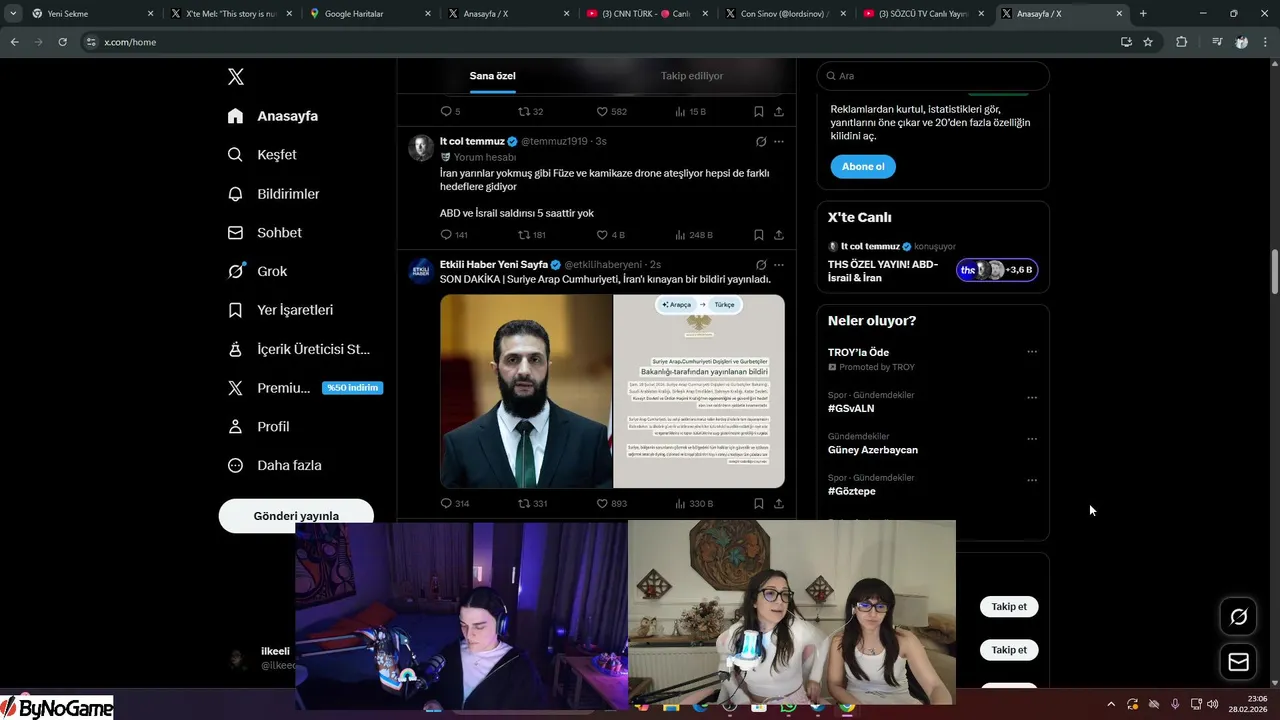The image size is (1280, 720).
Task: Open speaker volume control in system tray
Action: point(1213,704)
